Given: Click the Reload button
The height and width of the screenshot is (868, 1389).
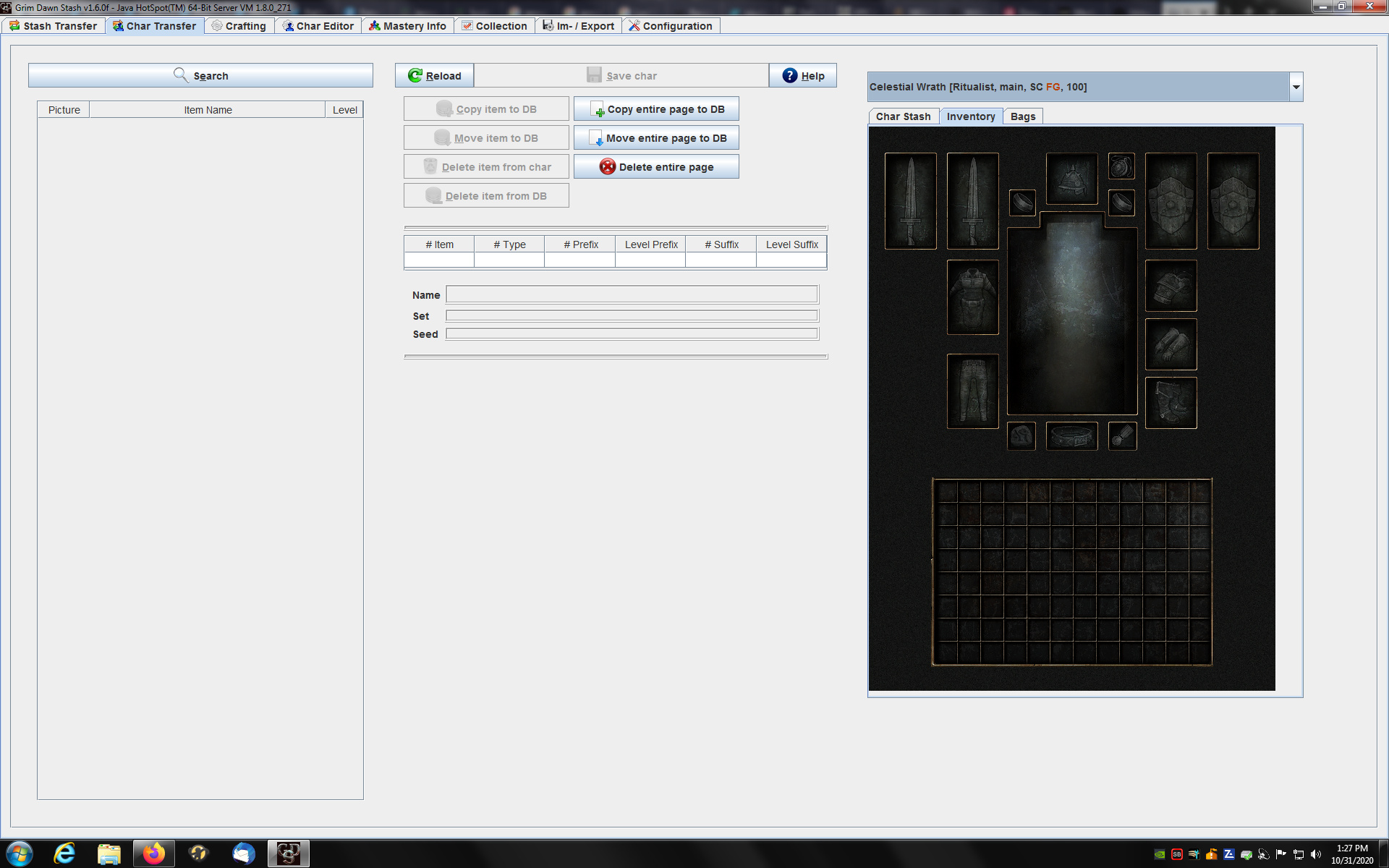Looking at the screenshot, I should pyautogui.click(x=434, y=75).
